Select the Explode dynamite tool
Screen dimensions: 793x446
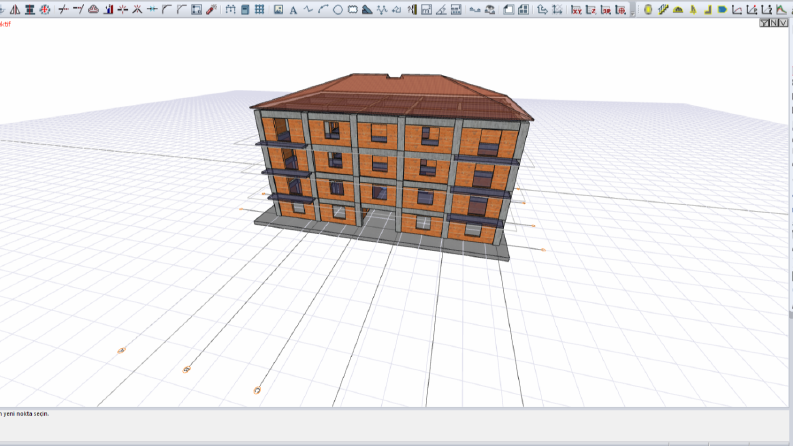tap(211, 9)
